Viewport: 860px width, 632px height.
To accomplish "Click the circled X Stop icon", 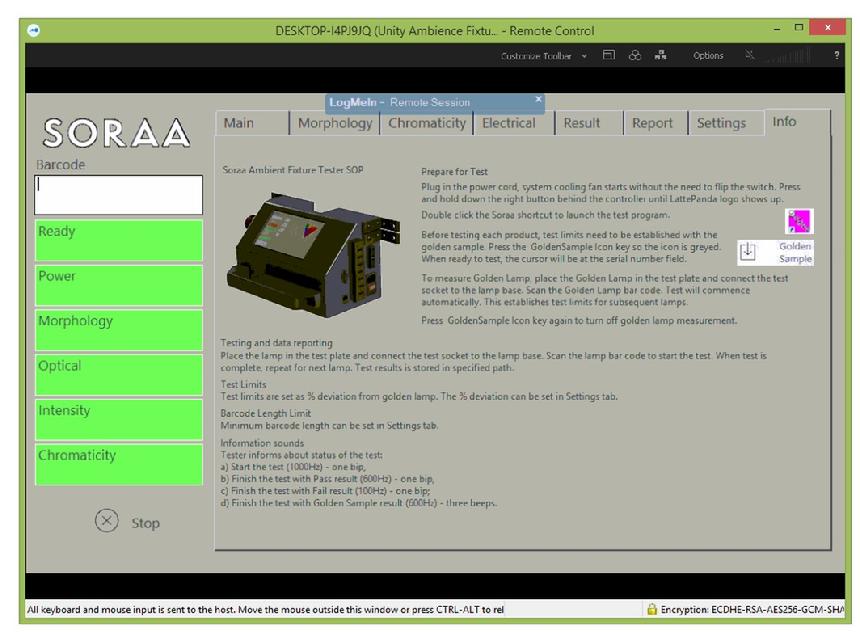I will 106,521.
